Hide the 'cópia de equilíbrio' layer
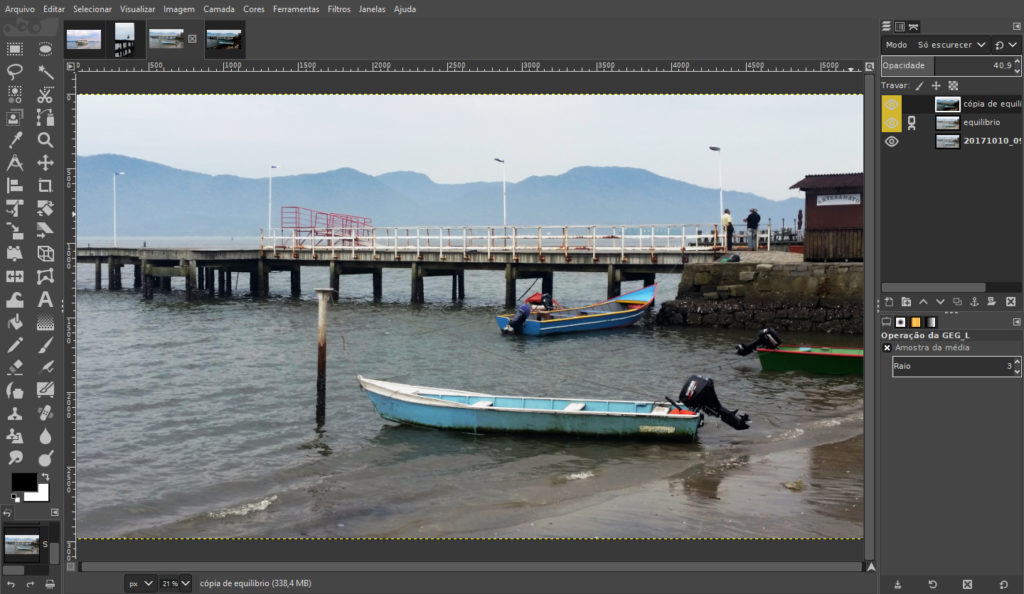The width and height of the screenshot is (1024, 594). [891, 104]
